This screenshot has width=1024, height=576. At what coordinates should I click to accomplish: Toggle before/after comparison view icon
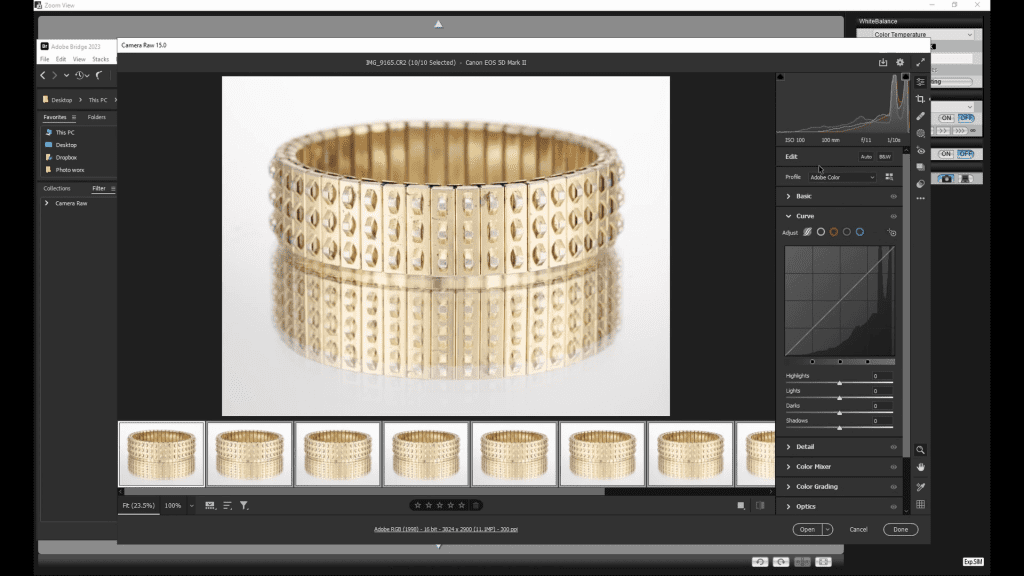[760, 505]
